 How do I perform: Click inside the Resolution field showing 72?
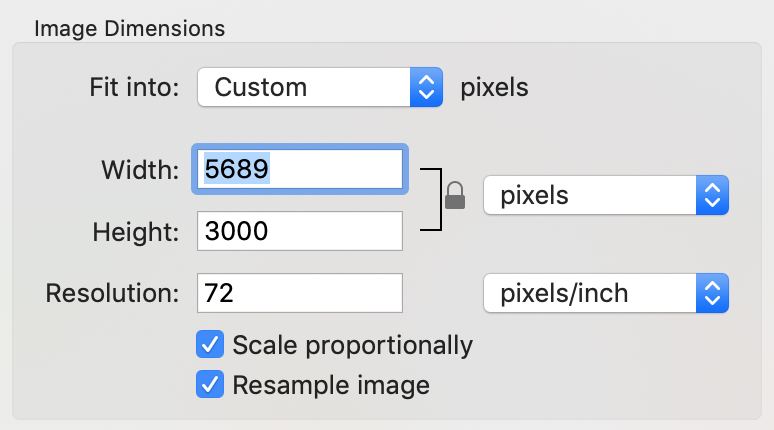pyautogui.click(x=300, y=293)
